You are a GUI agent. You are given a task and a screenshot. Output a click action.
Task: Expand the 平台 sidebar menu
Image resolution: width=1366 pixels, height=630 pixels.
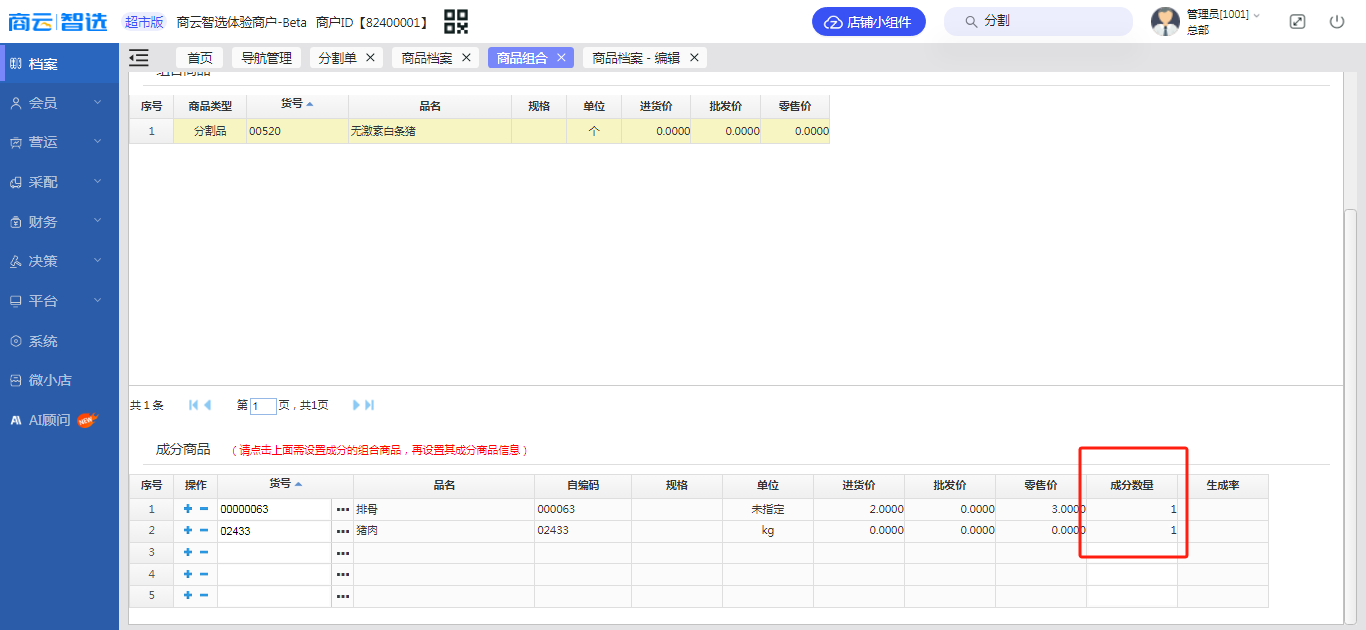[59, 301]
